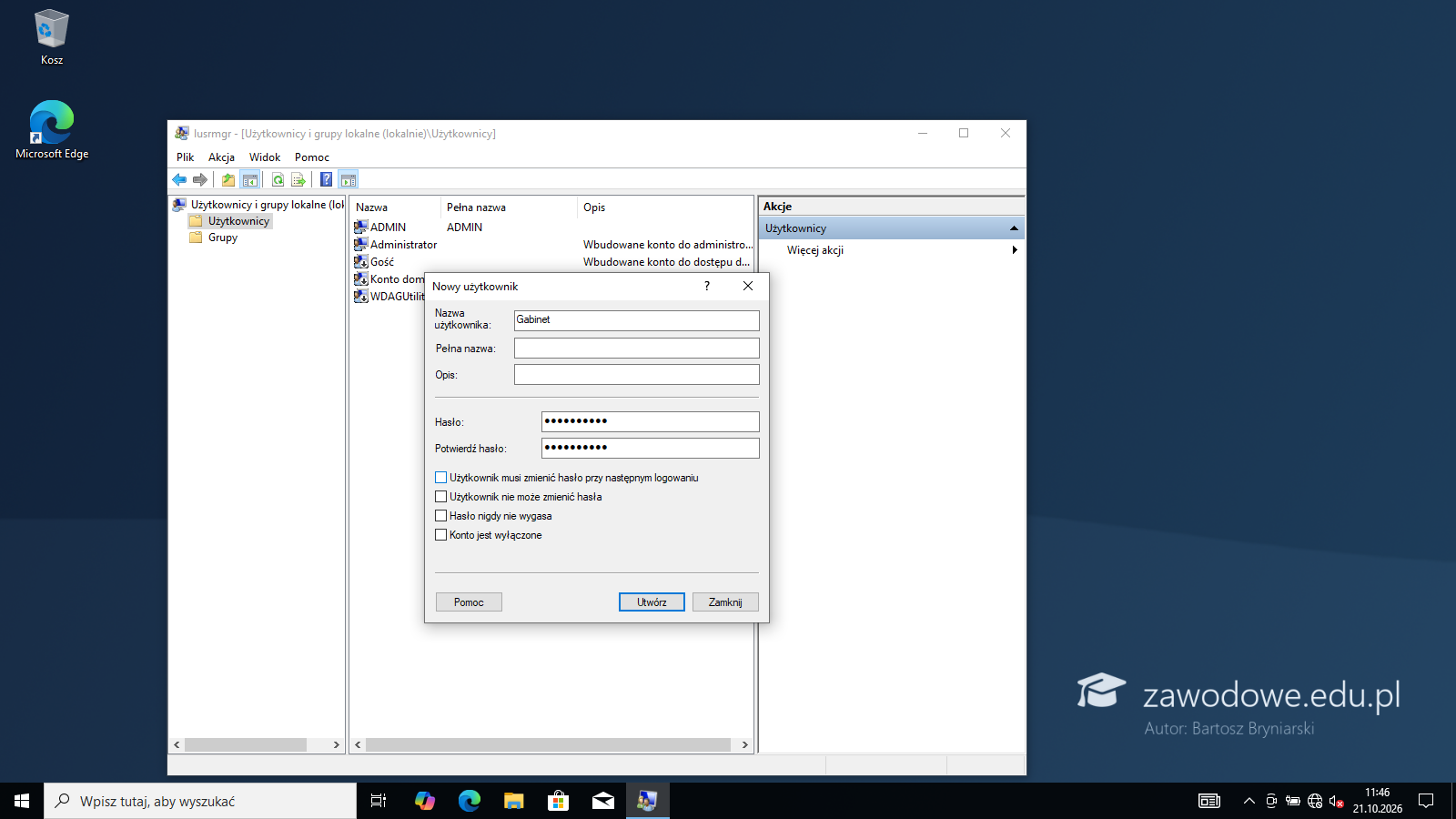This screenshot has width=1456, height=819.
Task: Click the Zamknij button
Action: pos(725,602)
